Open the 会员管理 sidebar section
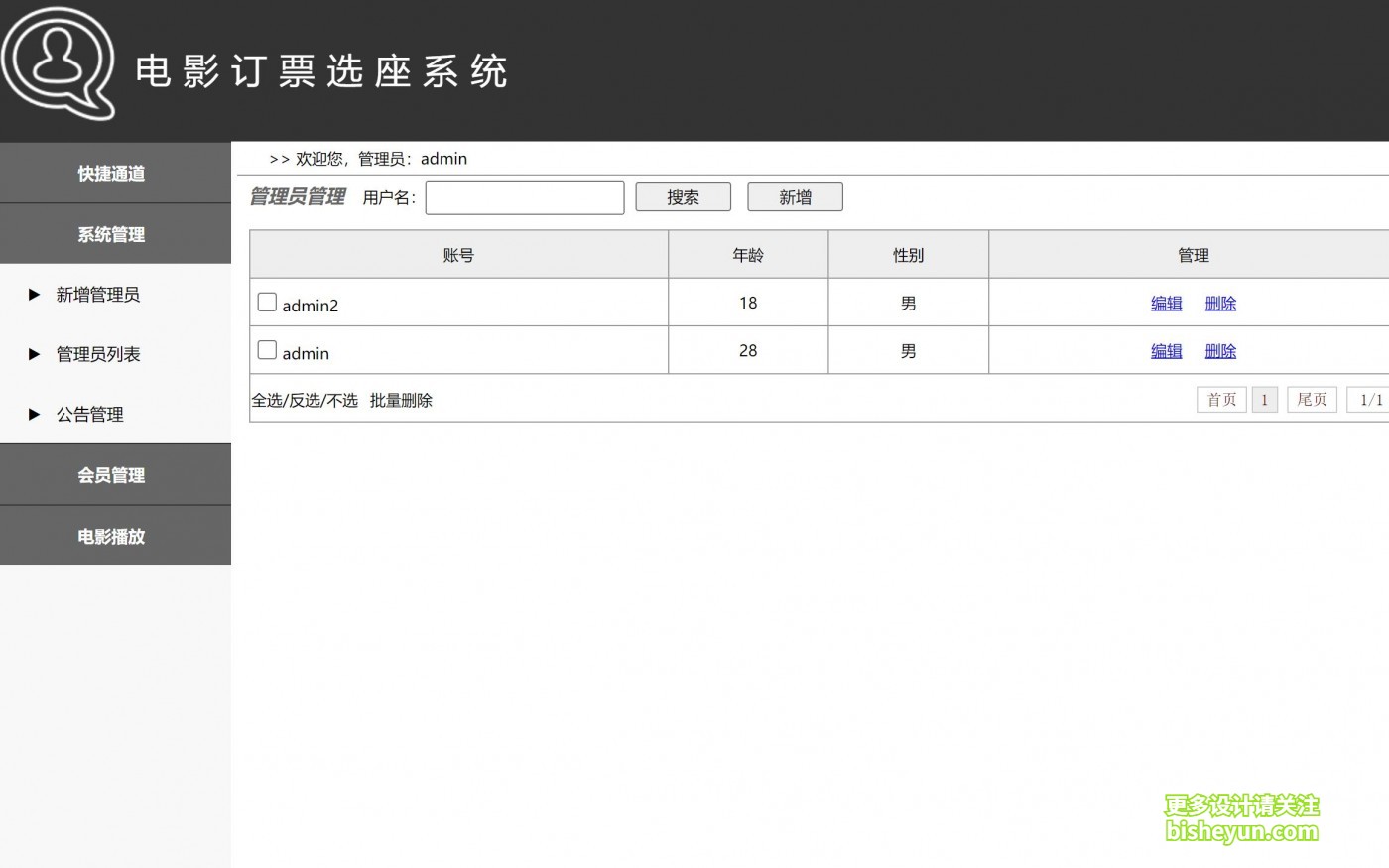1389x868 pixels. (112, 475)
